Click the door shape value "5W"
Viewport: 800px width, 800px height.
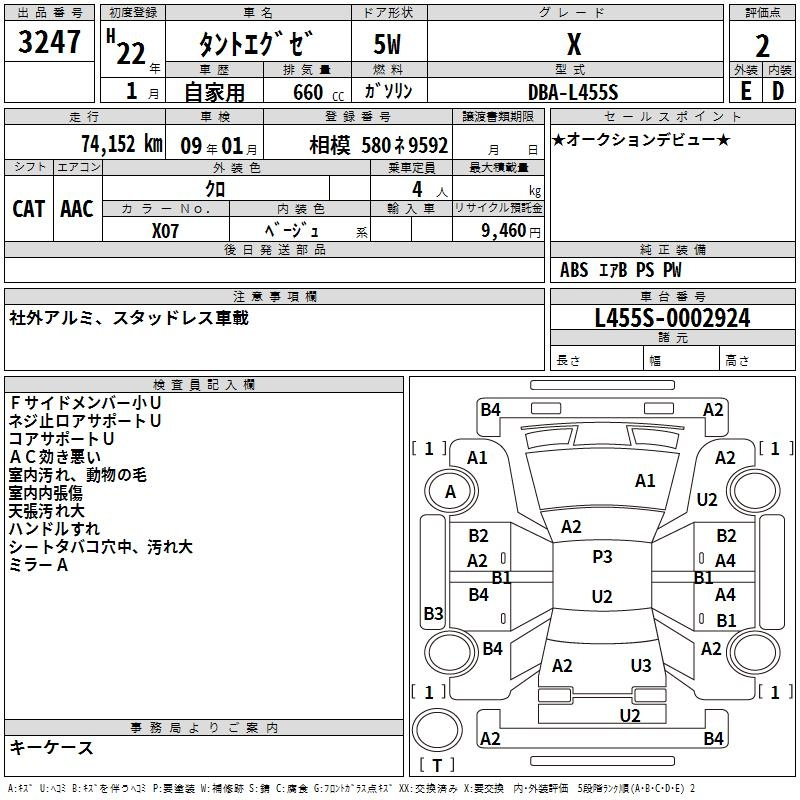tap(387, 44)
